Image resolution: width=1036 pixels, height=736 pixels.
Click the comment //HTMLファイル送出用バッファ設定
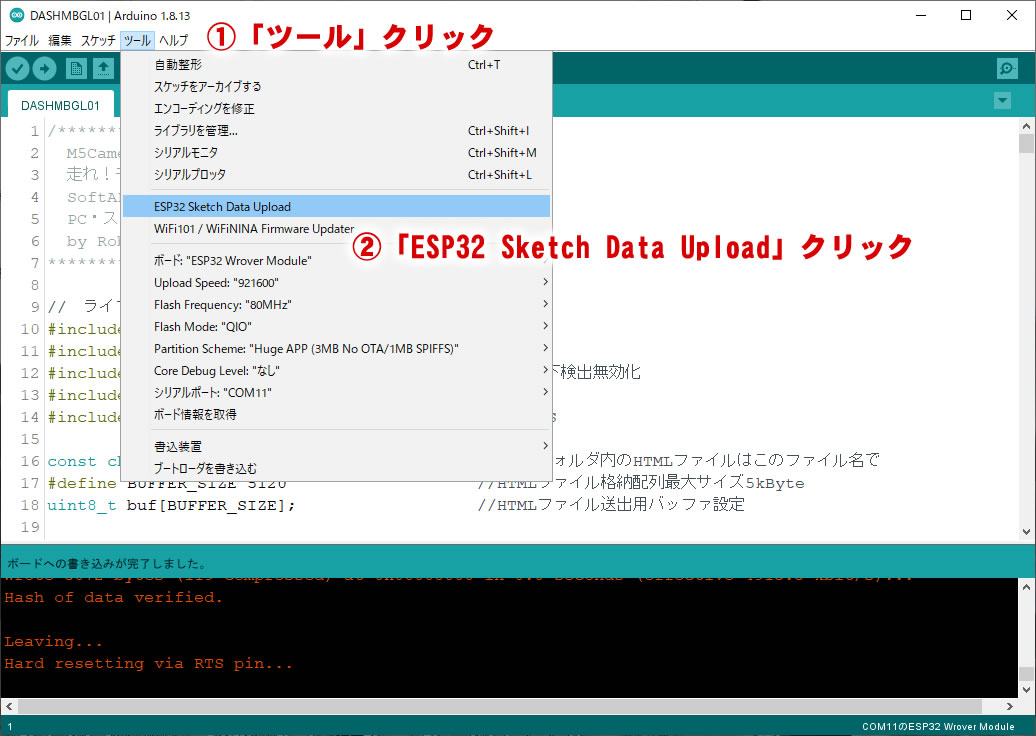(x=610, y=505)
